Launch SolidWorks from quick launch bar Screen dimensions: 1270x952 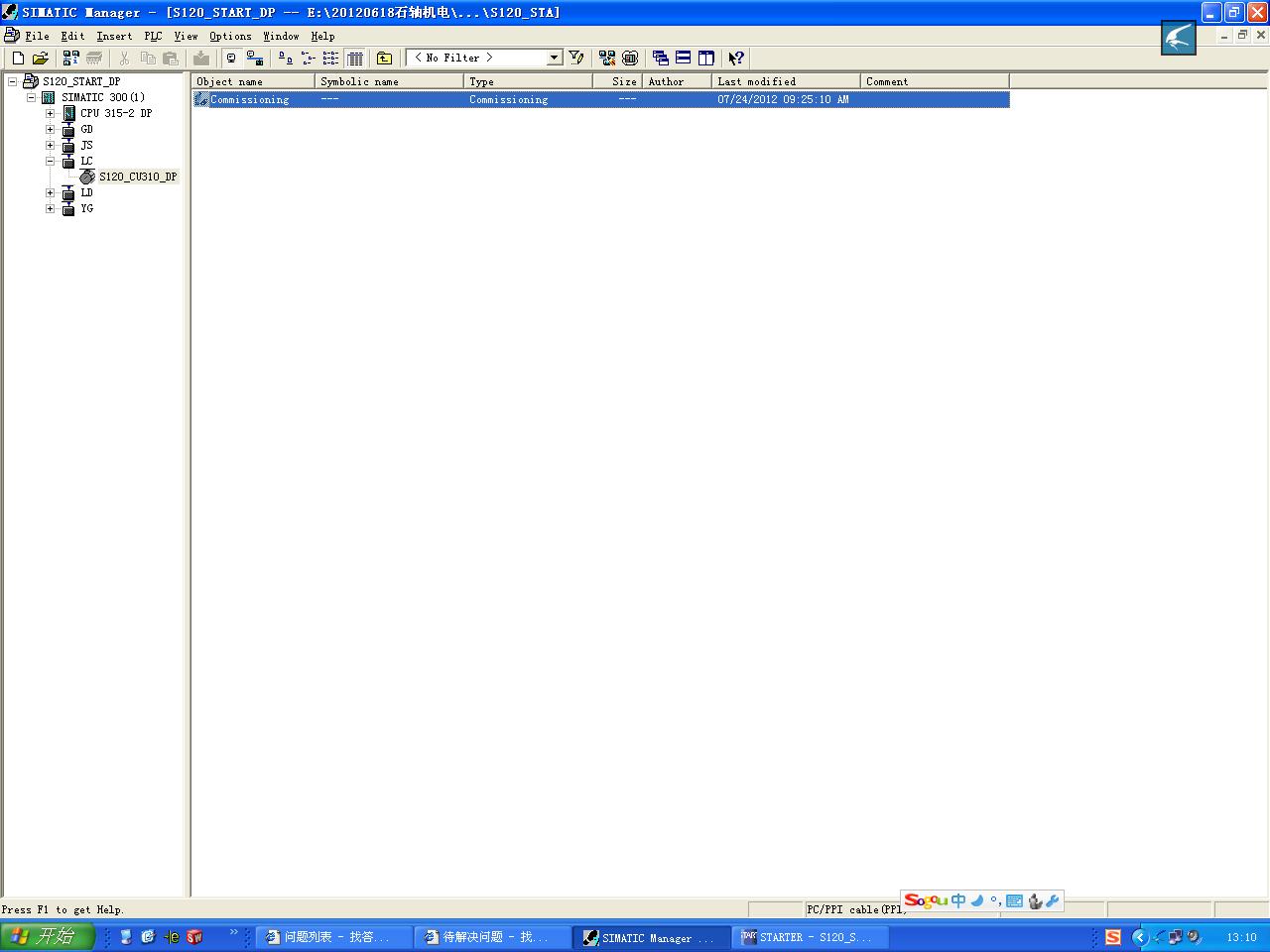[194, 936]
